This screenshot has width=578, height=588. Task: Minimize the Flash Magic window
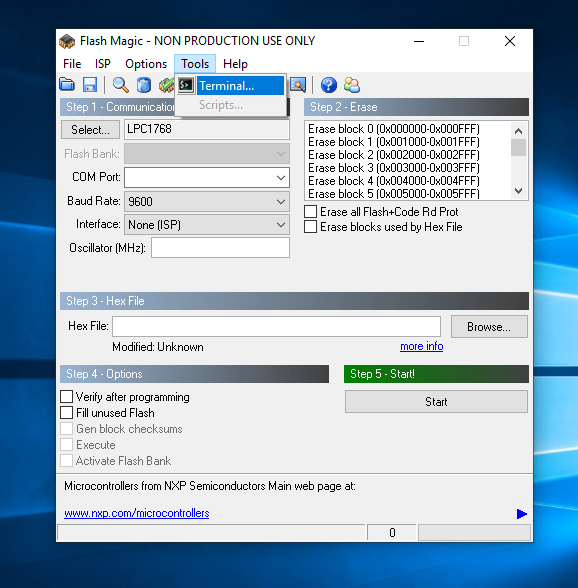point(419,41)
